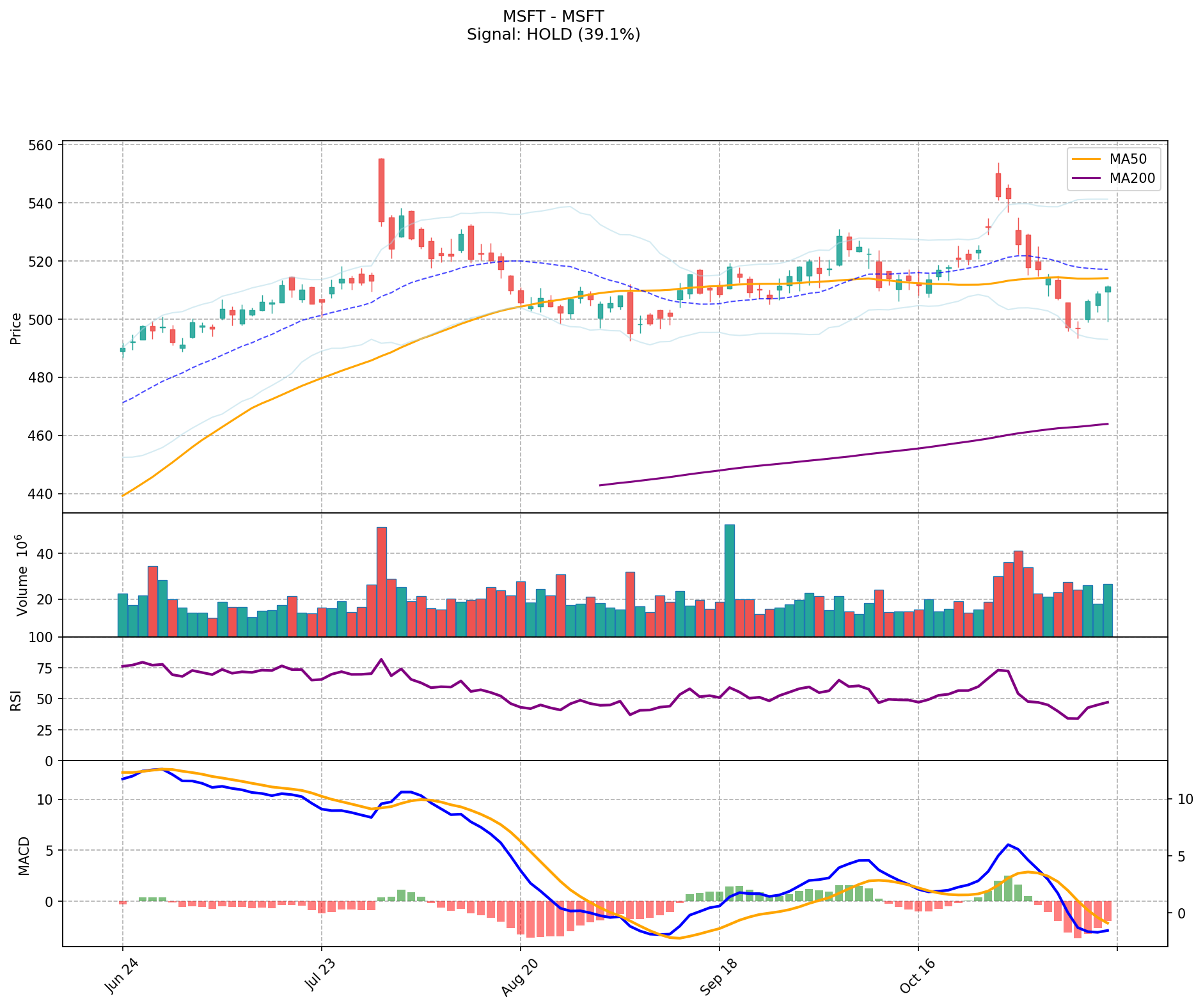Click the purple MA200 line sample in legend
The height and width of the screenshot is (1008, 1203).
click(1087, 178)
